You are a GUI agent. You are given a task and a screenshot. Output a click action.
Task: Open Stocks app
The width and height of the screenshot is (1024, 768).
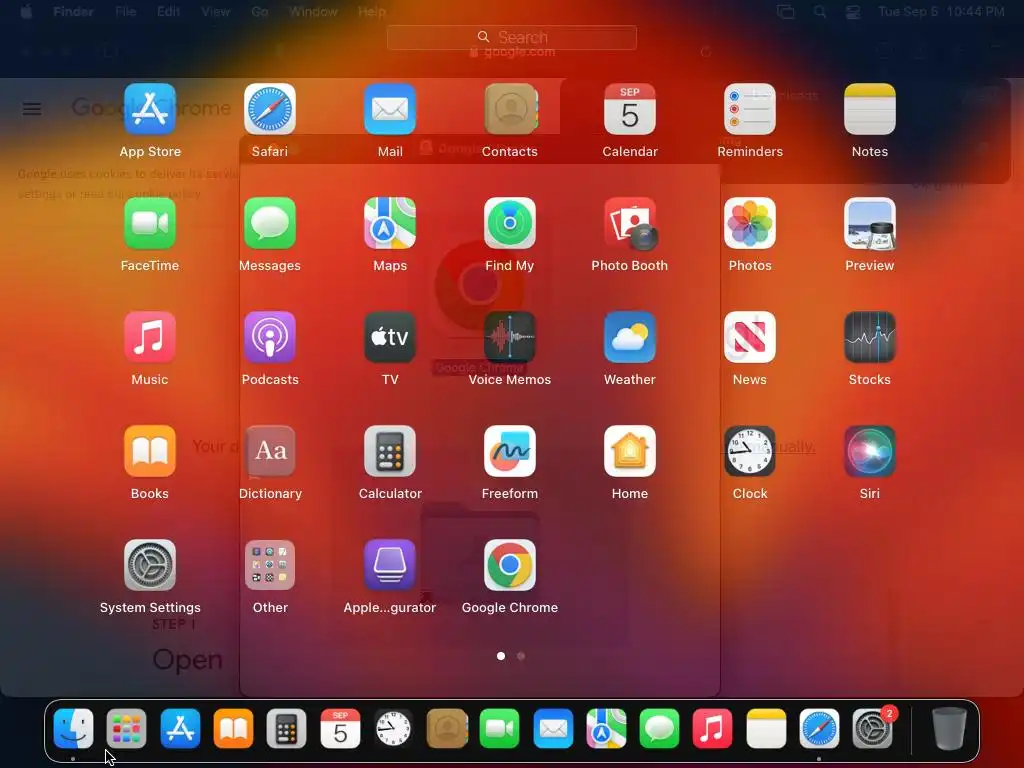point(870,337)
